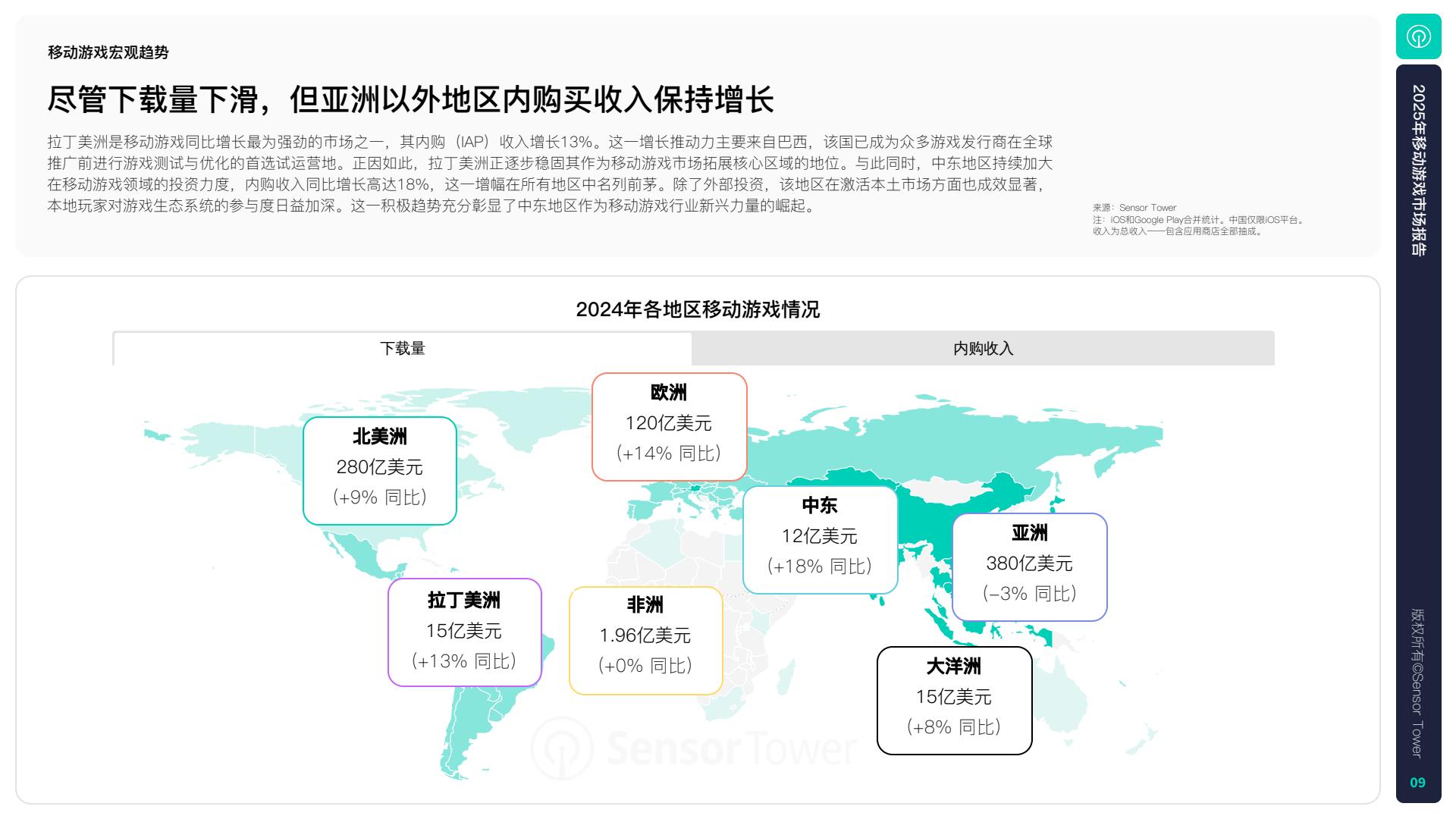This screenshot has height=819, width=1456.
Task: Click the 移动游戏宏观趋势 section label
Action: coord(108,52)
